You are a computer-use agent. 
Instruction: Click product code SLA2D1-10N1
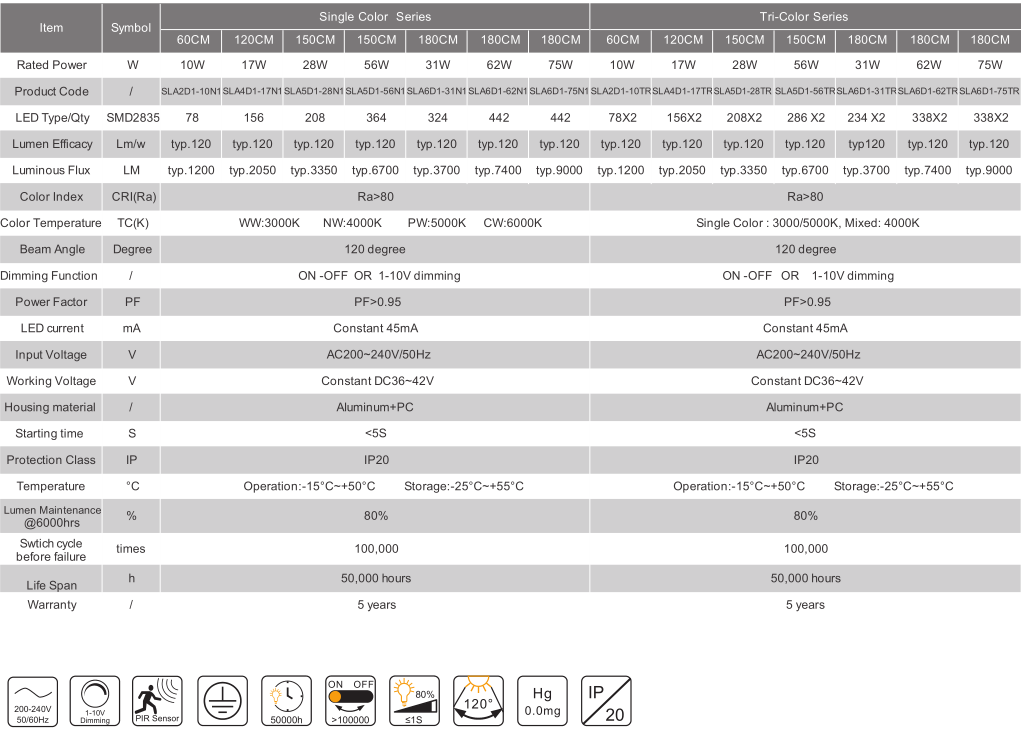coord(191,91)
